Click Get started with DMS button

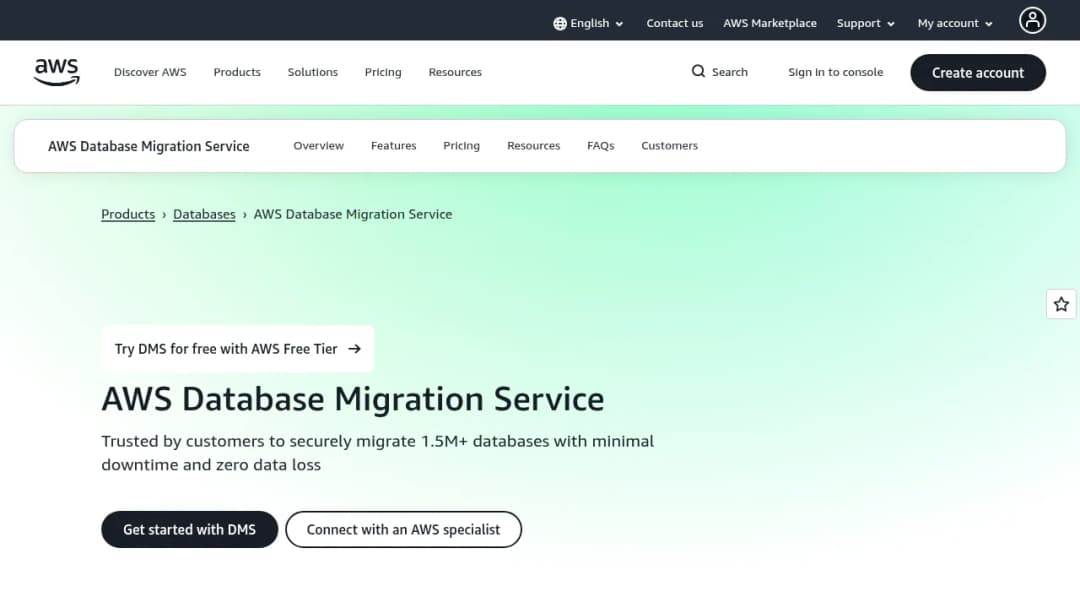click(189, 530)
